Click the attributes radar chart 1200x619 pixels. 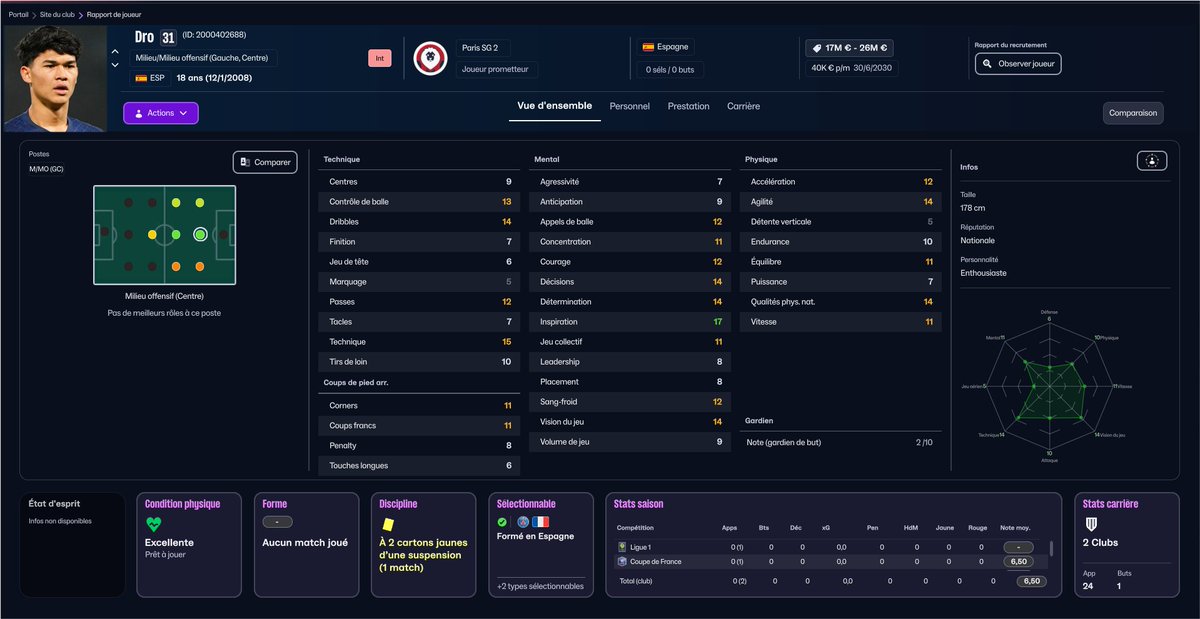pos(1049,385)
